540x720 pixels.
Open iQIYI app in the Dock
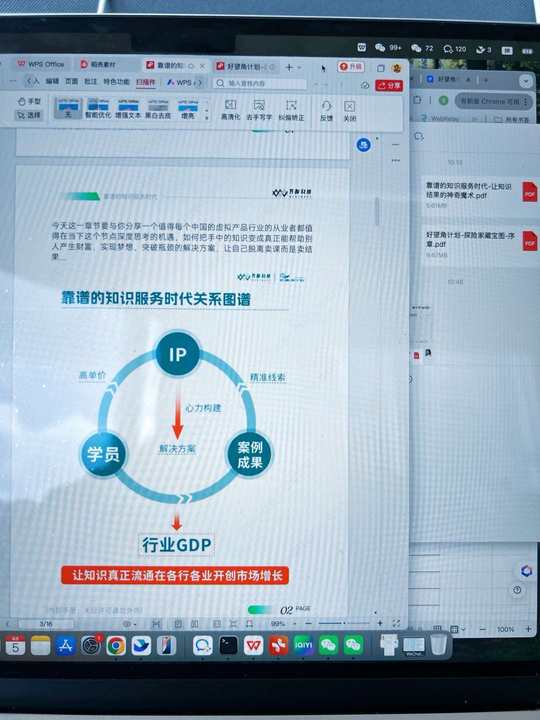[x=303, y=645]
